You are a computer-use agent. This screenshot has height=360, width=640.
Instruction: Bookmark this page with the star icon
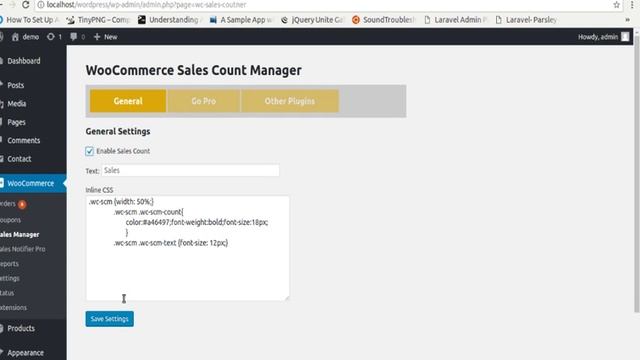pos(616,5)
